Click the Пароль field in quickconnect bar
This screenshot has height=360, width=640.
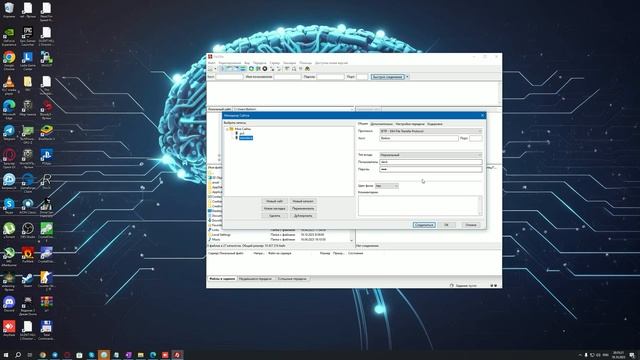pos(330,77)
